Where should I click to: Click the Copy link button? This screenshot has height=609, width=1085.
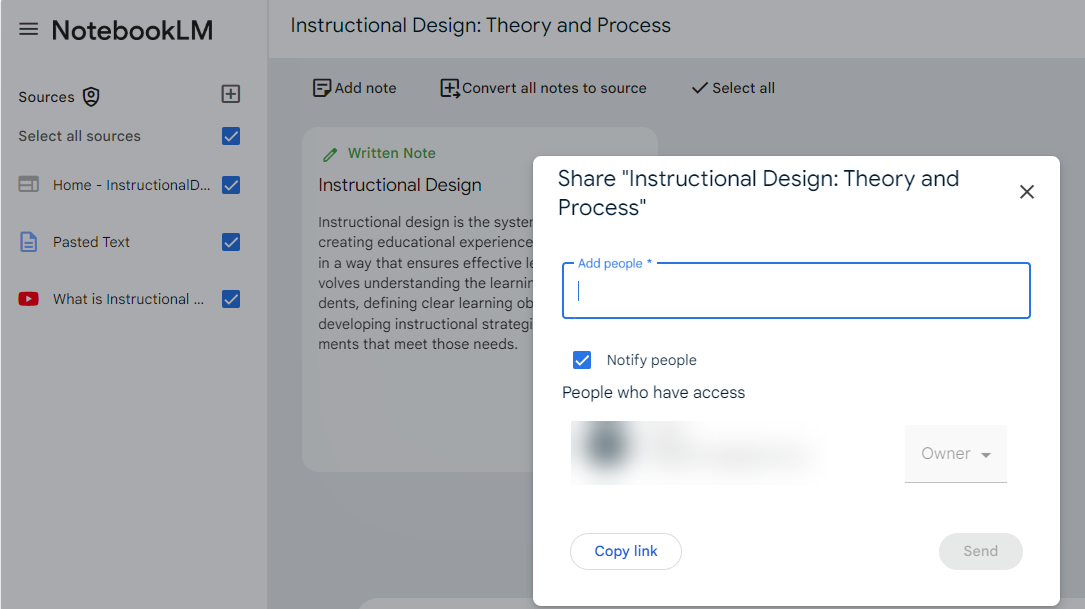pyautogui.click(x=625, y=551)
